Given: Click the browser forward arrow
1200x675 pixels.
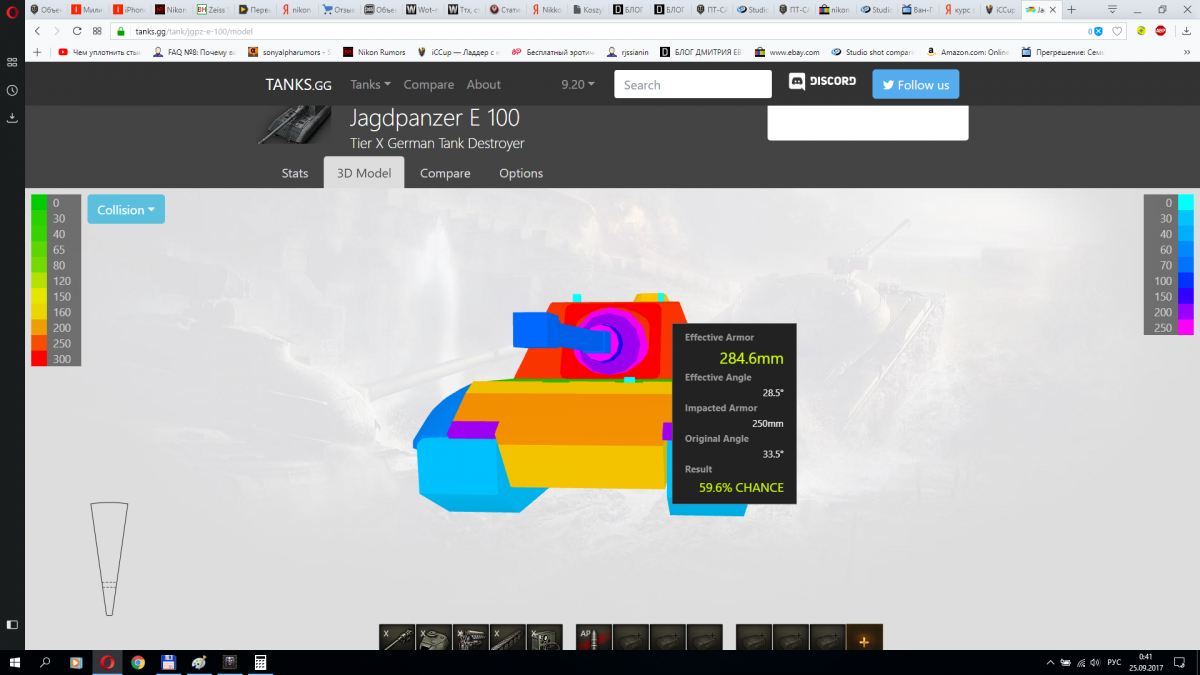Looking at the screenshot, I should (x=58, y=31).
